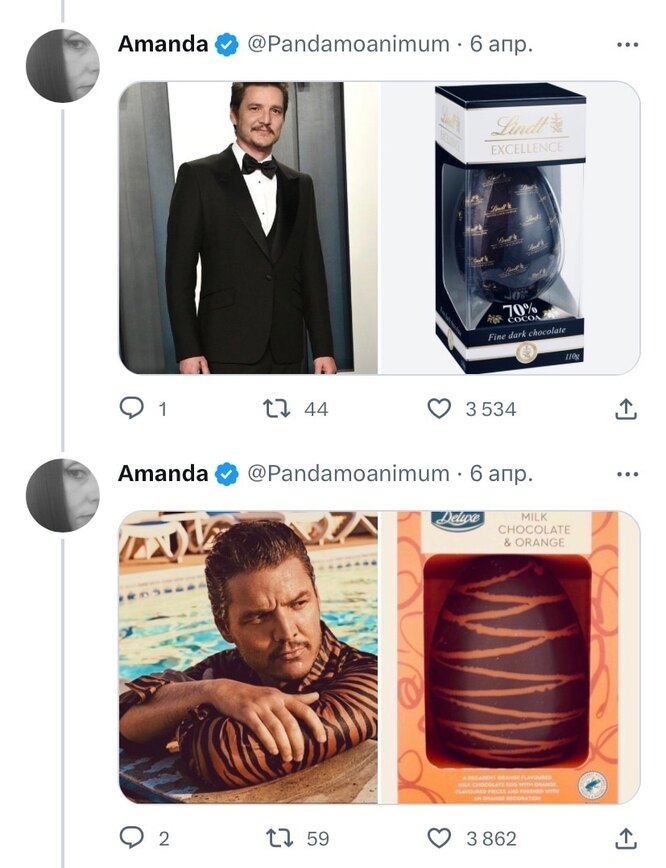Open more options on second tweet
This screenshot has height=868, width=666.
[x=627, y=473]
